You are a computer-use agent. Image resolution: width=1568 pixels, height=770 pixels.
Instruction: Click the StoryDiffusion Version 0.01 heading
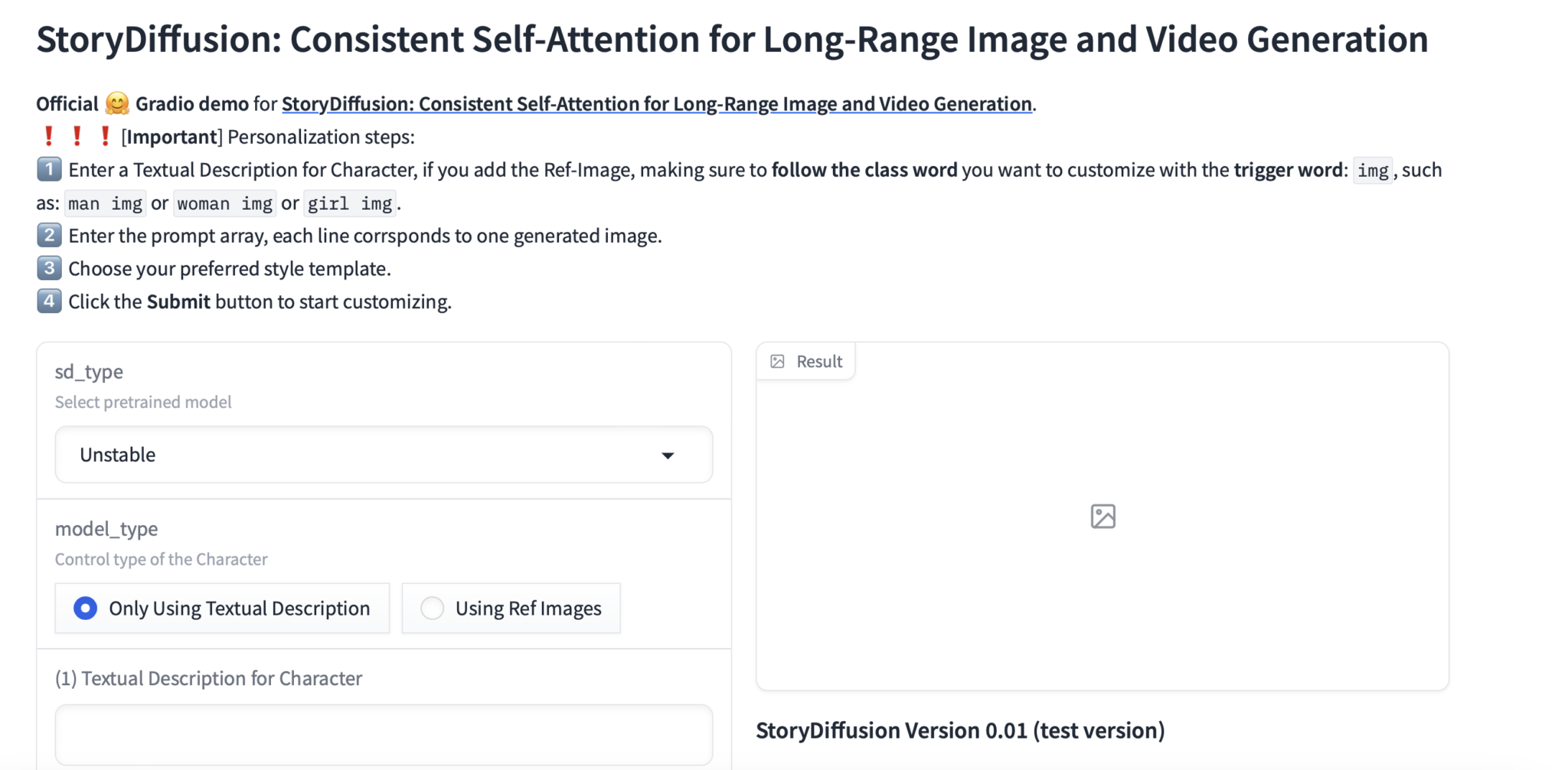tap(960, 730)
